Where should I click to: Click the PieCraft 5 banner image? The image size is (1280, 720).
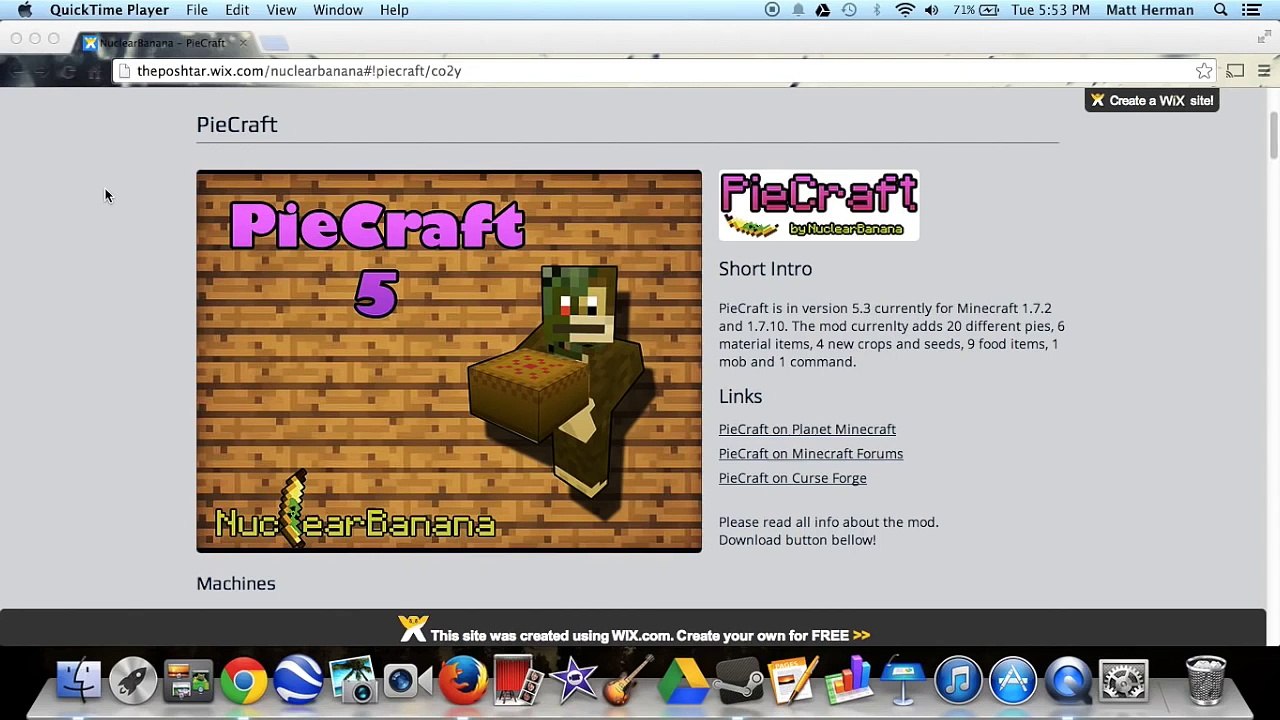(x=449, y=361)
